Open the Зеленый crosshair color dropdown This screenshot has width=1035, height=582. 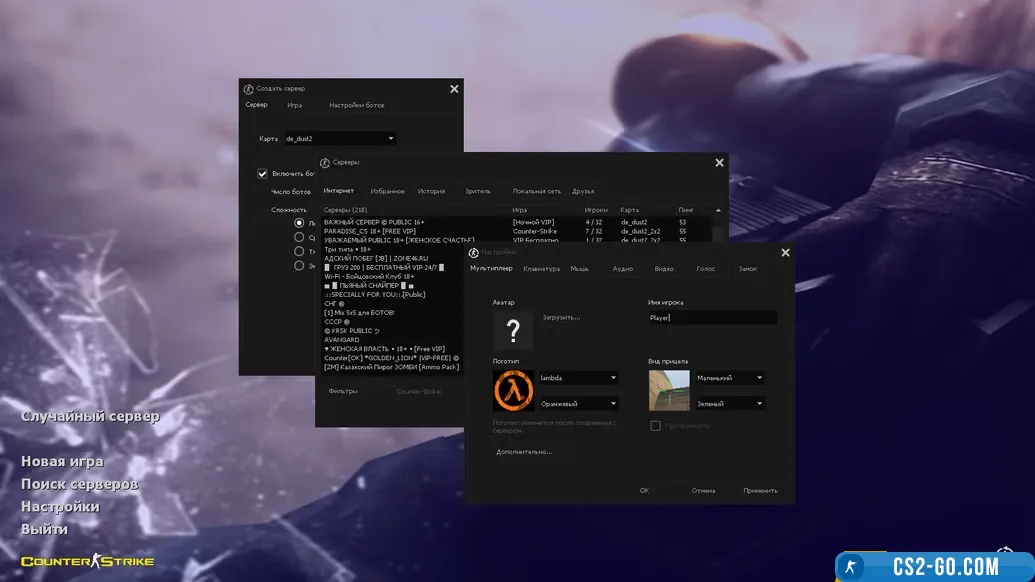(730, 404)
